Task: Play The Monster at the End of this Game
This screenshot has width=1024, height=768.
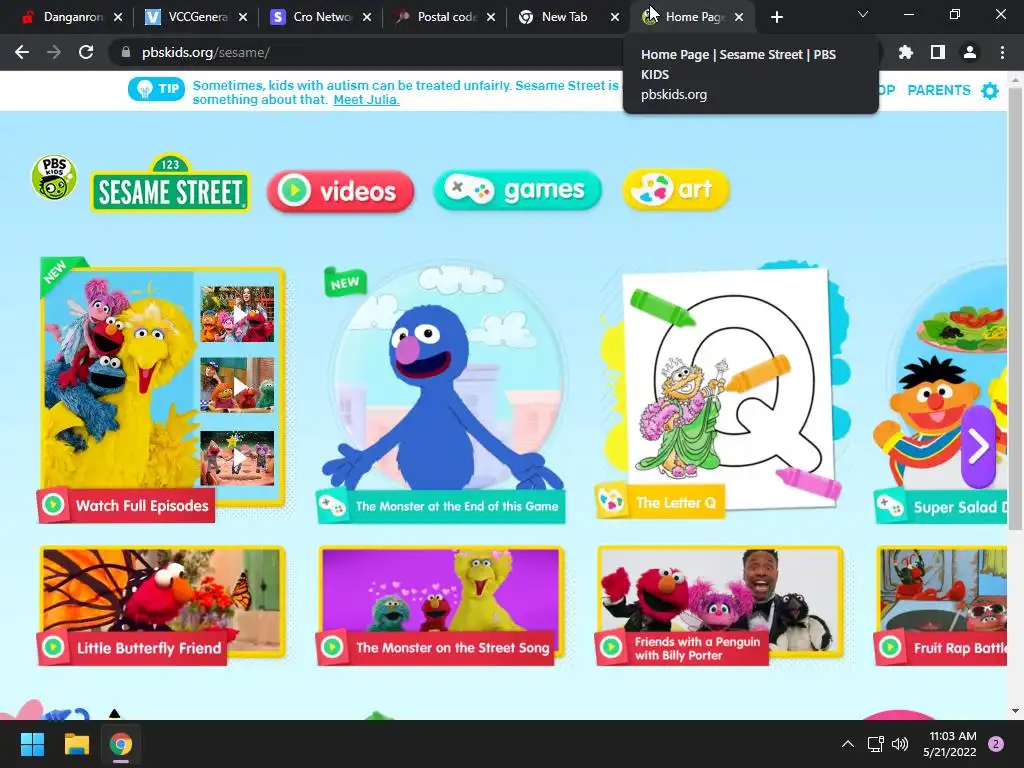Action: (441, 392)
